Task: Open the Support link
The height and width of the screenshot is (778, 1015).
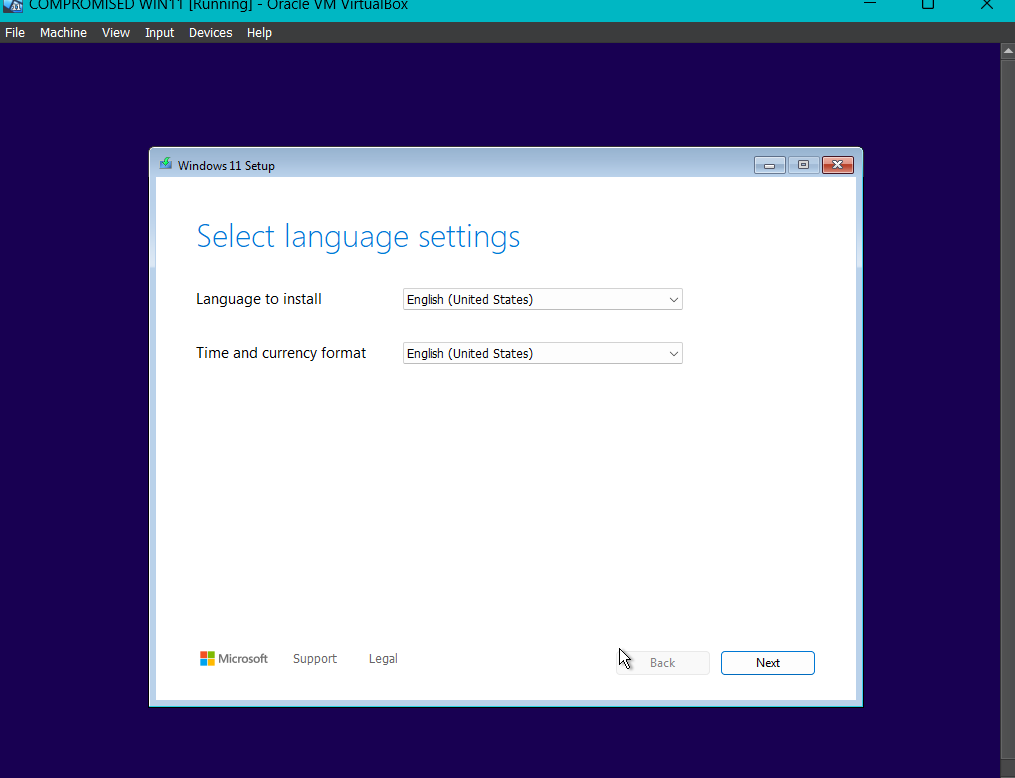Action: click(315, 659)
